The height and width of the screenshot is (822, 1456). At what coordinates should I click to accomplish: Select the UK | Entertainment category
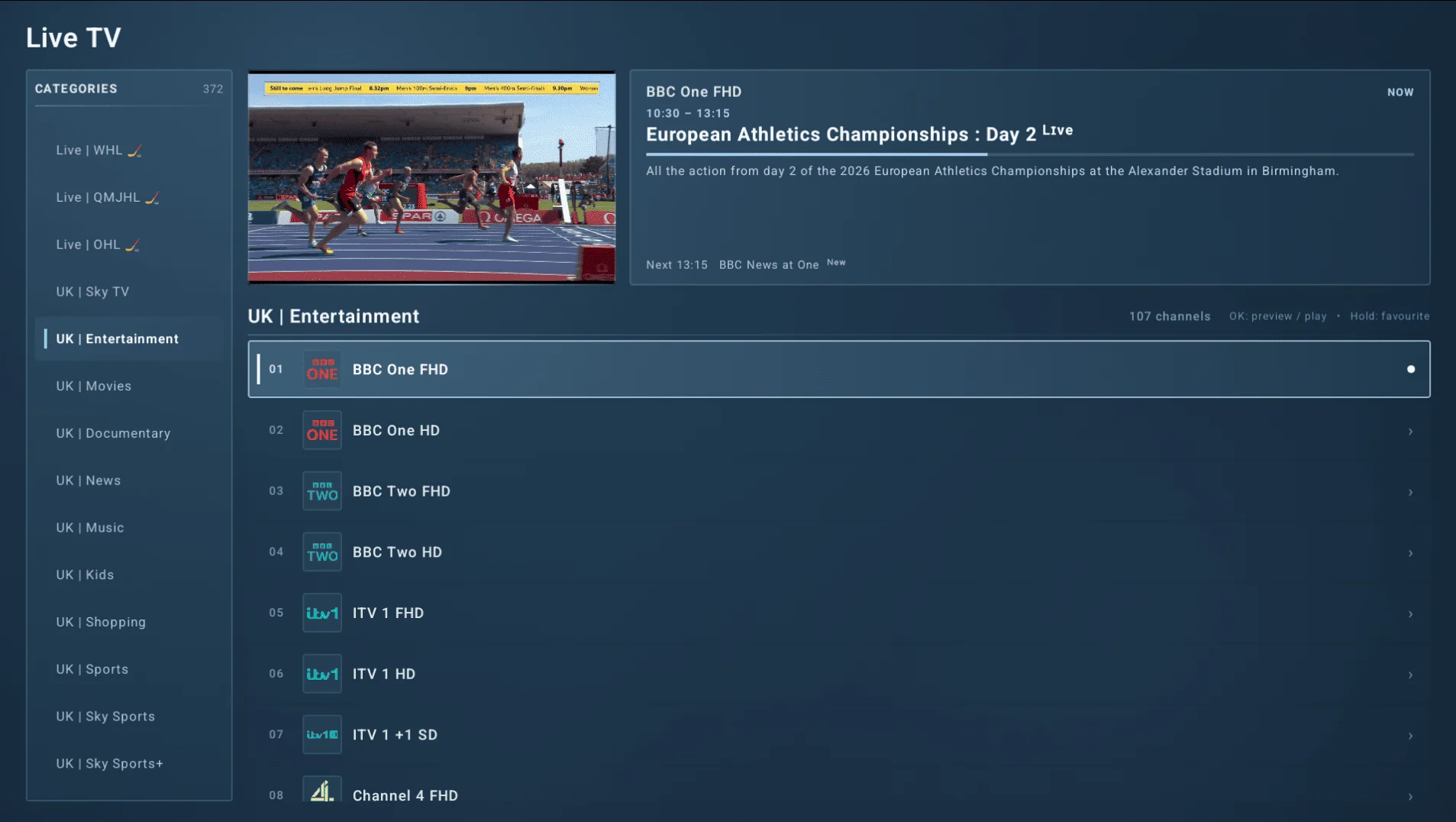[129, 339]
